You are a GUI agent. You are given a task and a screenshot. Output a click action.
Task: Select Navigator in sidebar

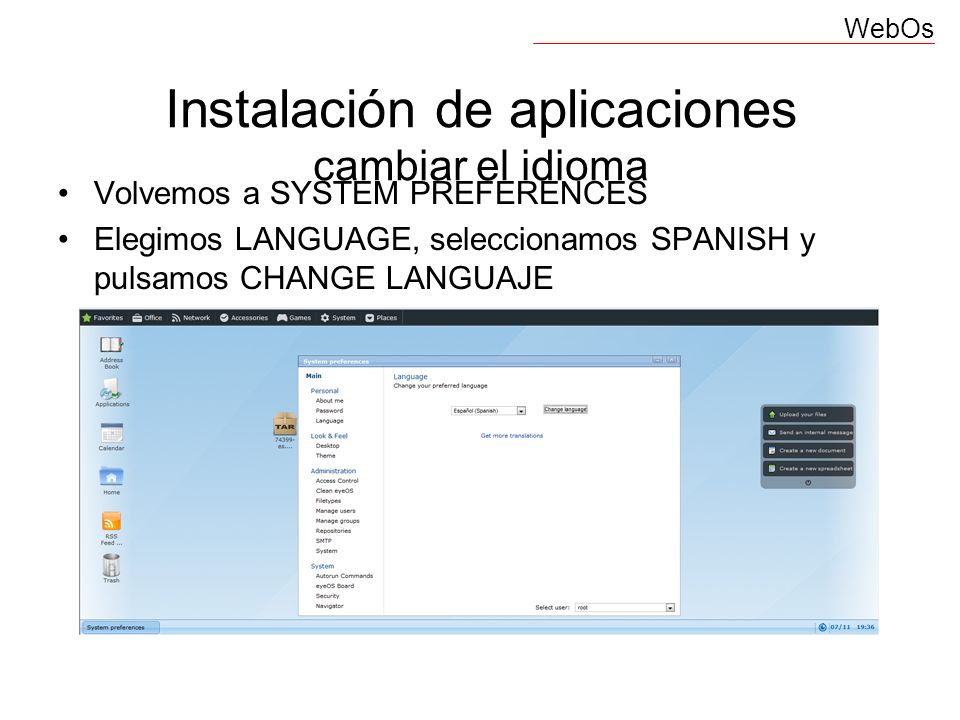(x=329, y=606)
